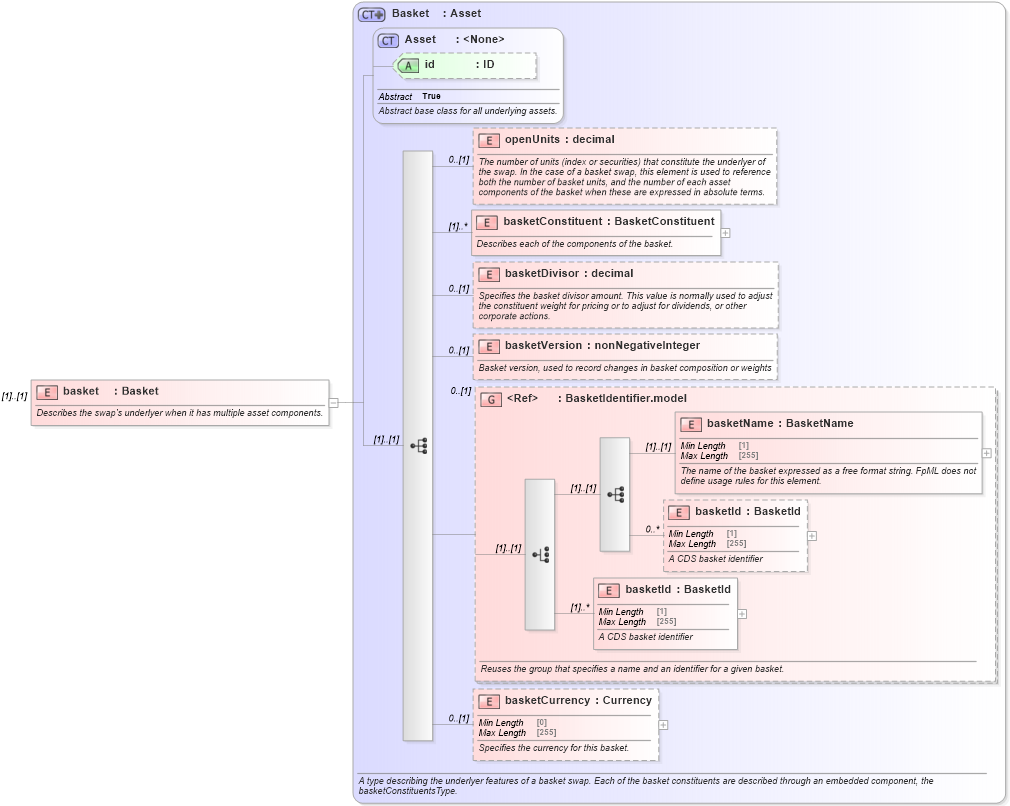
Task: Collapse the basket element via its minus box
Action: (x=334, y=403)
